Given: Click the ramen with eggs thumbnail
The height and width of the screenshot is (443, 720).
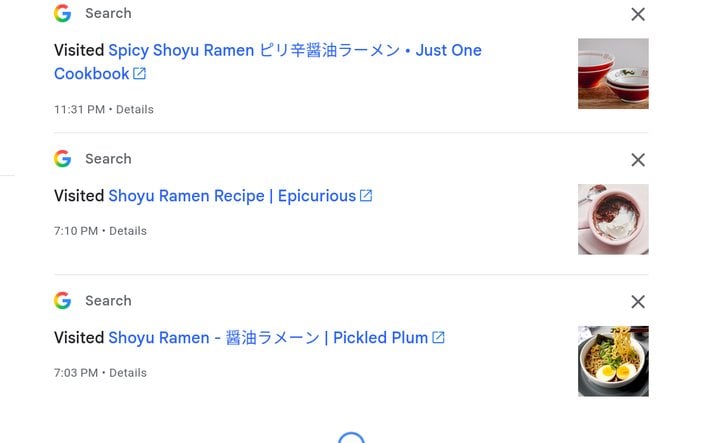Looking at the screenshot, I should tap(613, 361).
